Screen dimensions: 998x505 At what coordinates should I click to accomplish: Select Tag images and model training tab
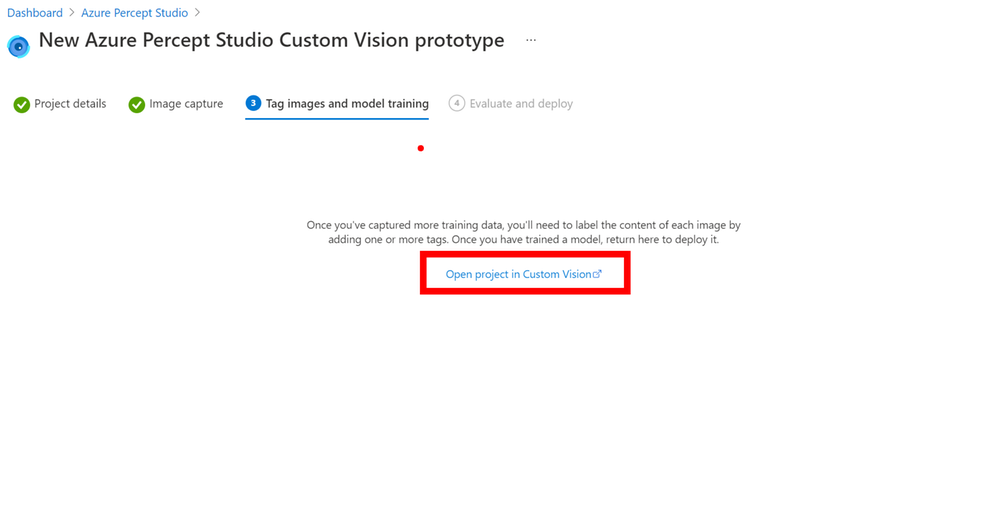pyautogui.click(x=347, y=104)
